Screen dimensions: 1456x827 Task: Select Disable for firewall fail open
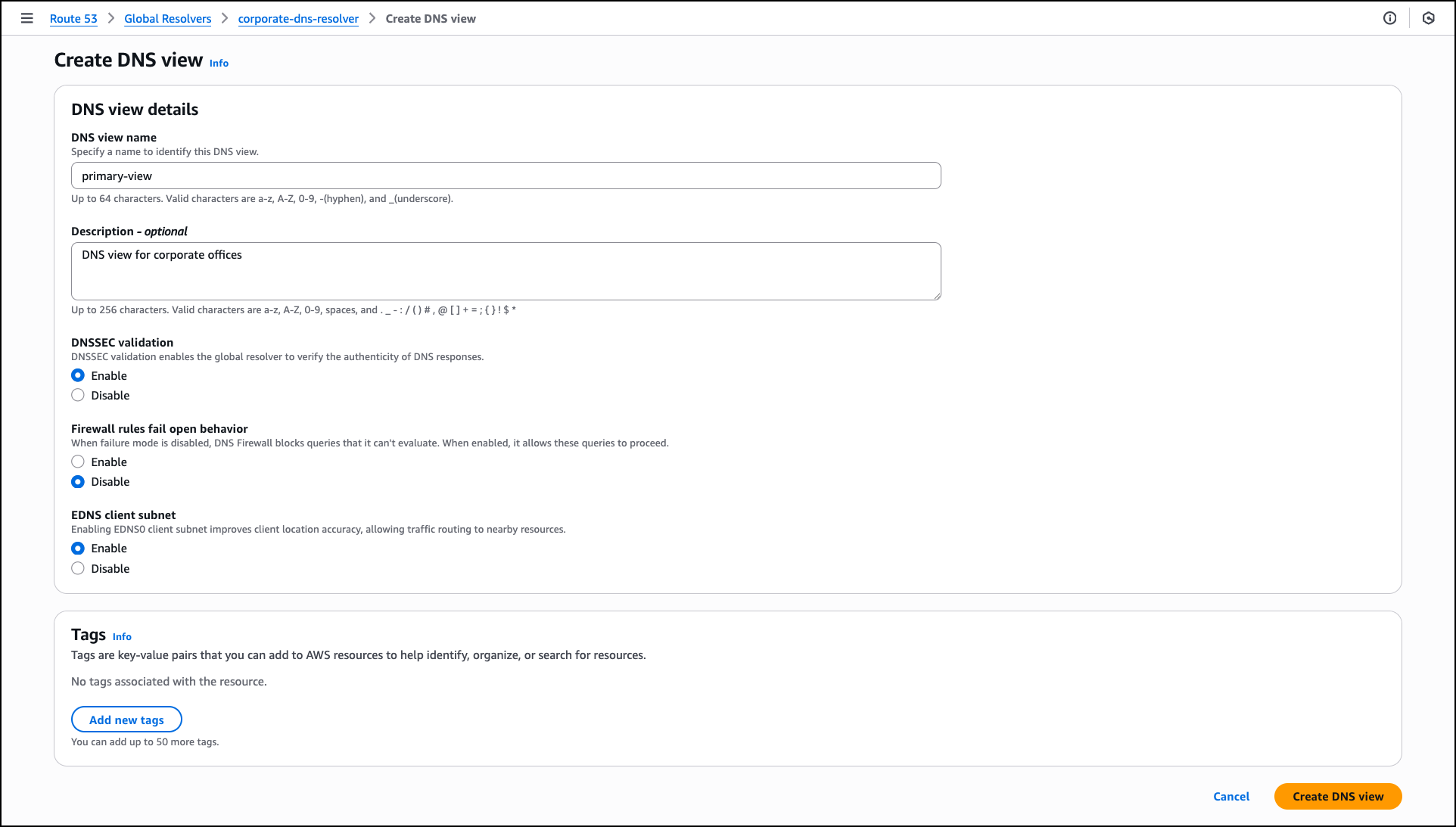click(x=78, y=481)
